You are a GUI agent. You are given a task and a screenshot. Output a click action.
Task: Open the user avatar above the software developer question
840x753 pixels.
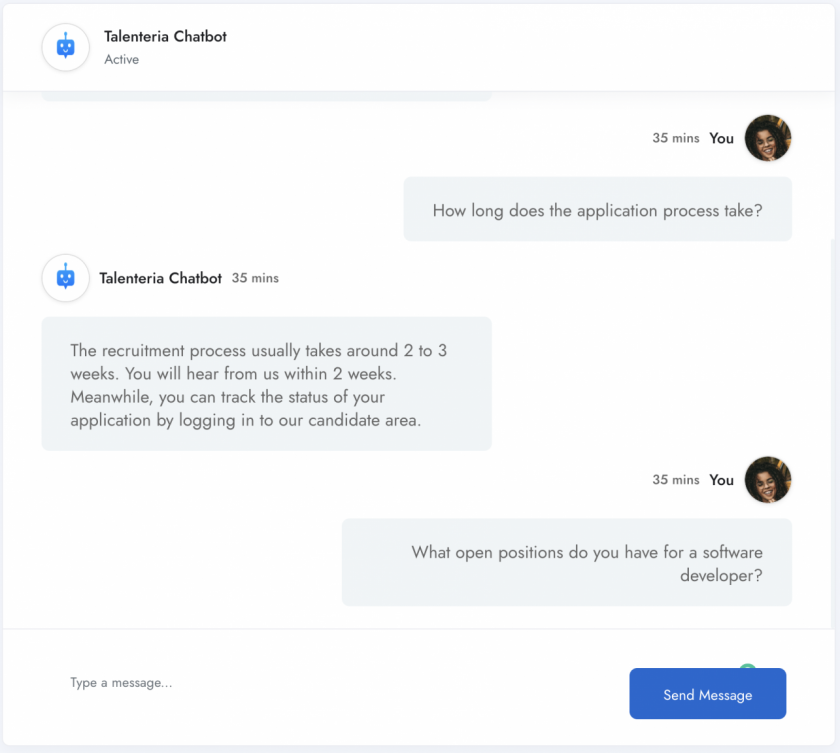(x=768, y=479)
